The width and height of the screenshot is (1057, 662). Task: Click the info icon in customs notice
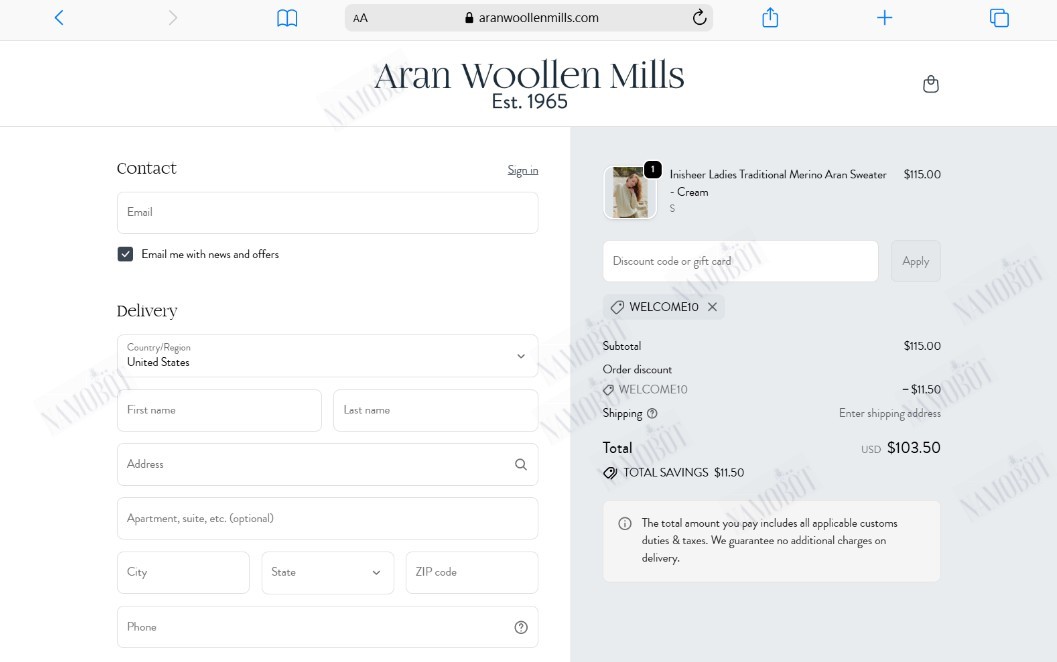point(625,523)
